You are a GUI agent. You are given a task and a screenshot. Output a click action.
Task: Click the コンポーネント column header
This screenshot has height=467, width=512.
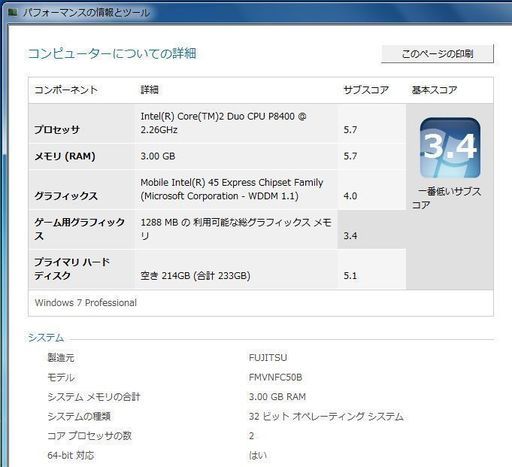[x=66, y=90]
